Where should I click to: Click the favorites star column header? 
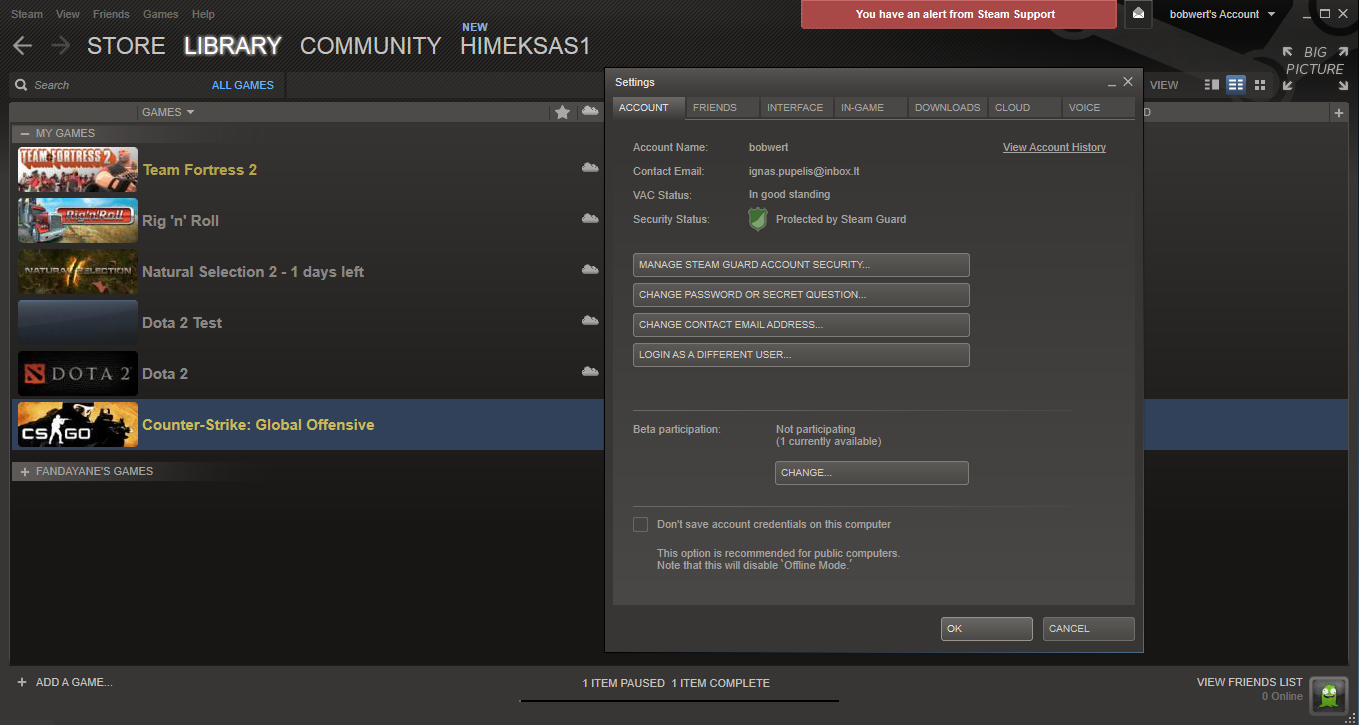(562, 112)
